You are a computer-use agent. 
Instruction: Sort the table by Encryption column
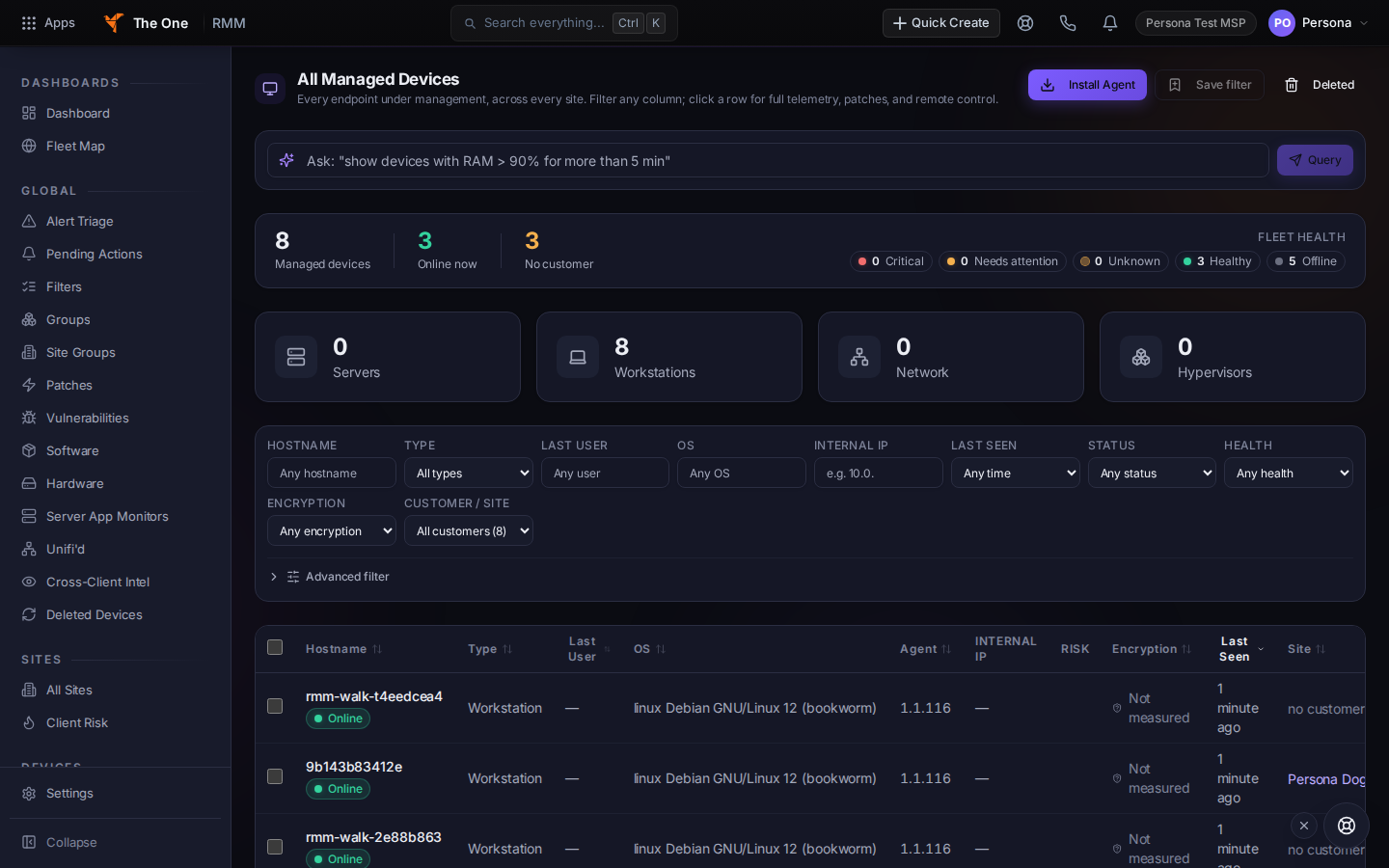point(1152,649)
